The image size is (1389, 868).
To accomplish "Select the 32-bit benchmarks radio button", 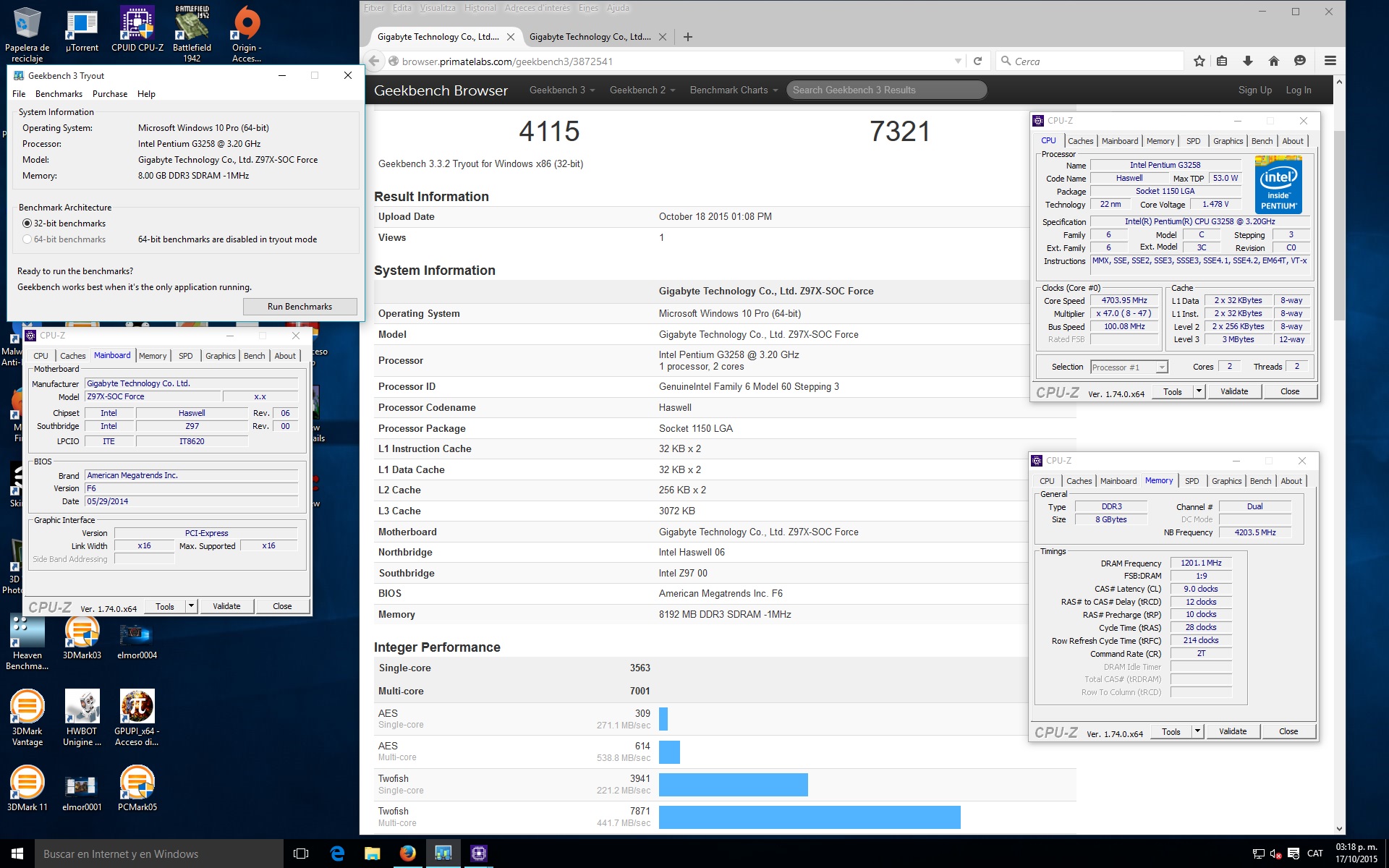I will click(27, 224).
